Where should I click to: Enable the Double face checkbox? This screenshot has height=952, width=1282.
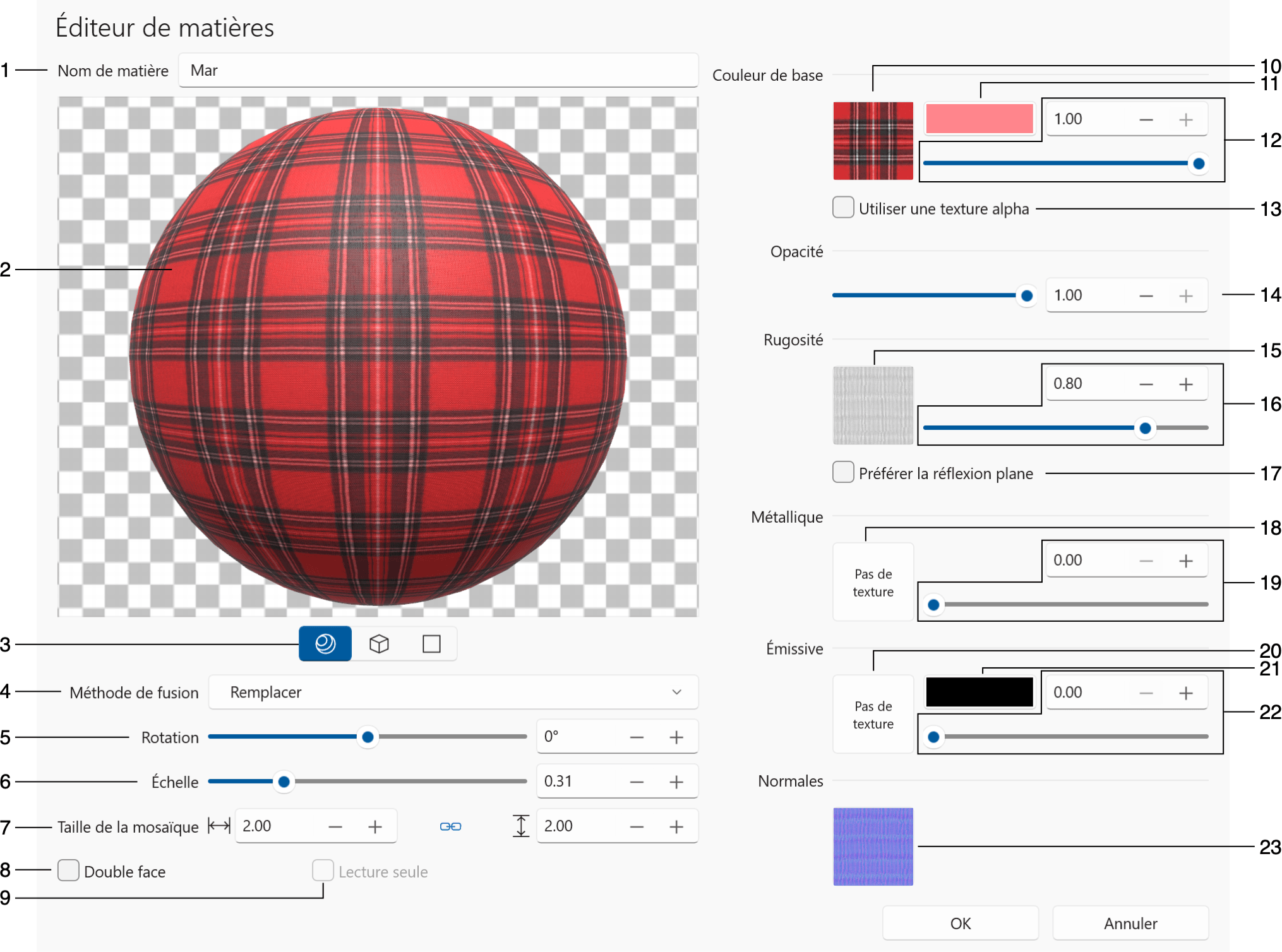pyautogui.click(x=68, y=871)
